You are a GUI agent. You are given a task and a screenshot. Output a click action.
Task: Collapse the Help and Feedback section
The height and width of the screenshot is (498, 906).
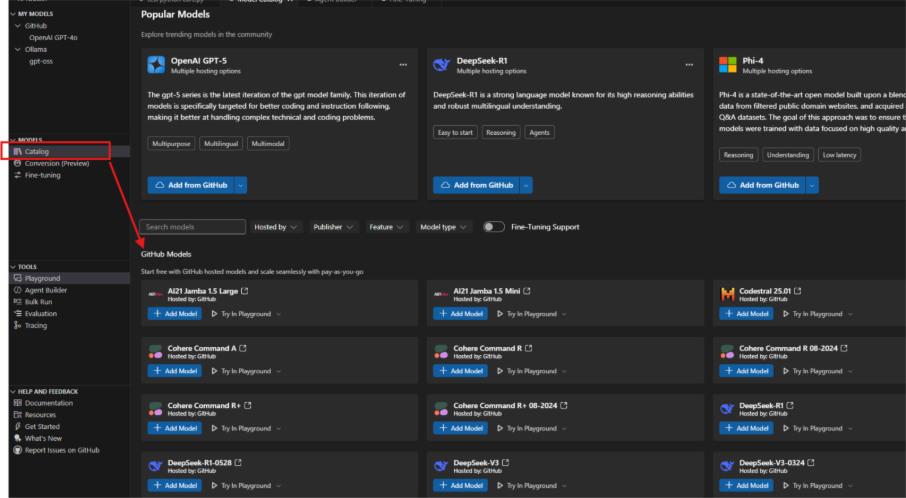click(x=13, y=392)
